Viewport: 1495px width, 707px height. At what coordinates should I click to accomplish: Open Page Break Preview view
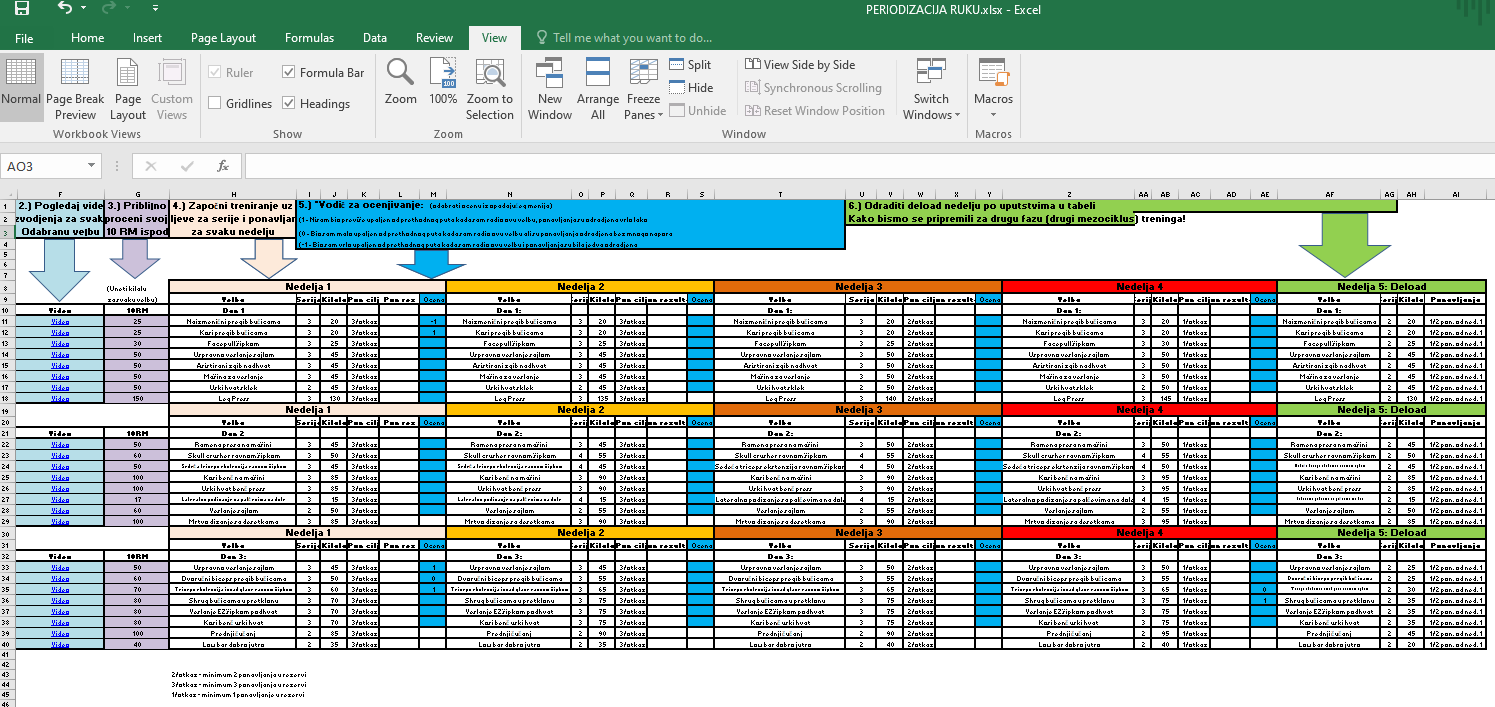(75, 90)
